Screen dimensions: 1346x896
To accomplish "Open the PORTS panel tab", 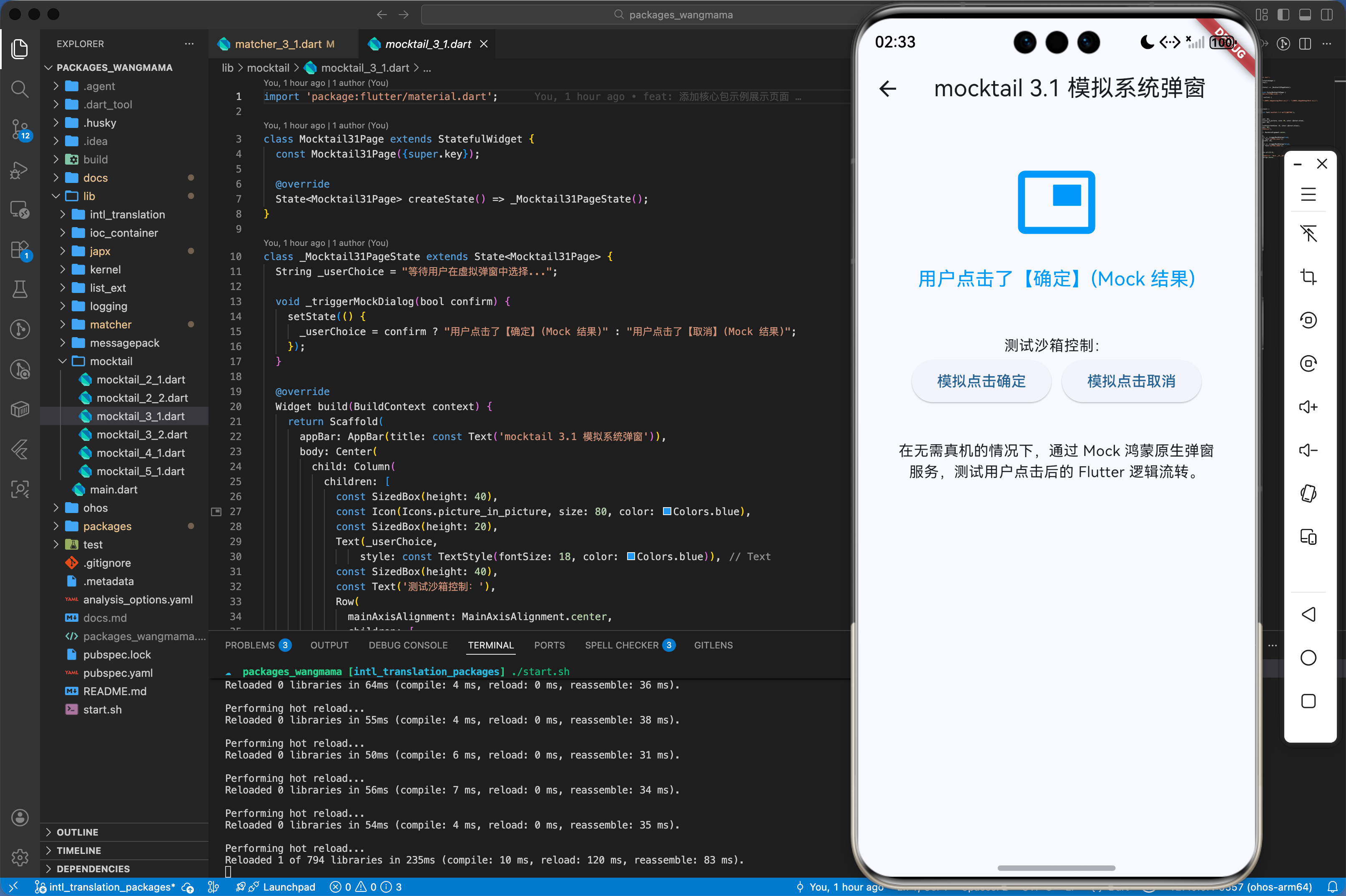I will point(550,645).
